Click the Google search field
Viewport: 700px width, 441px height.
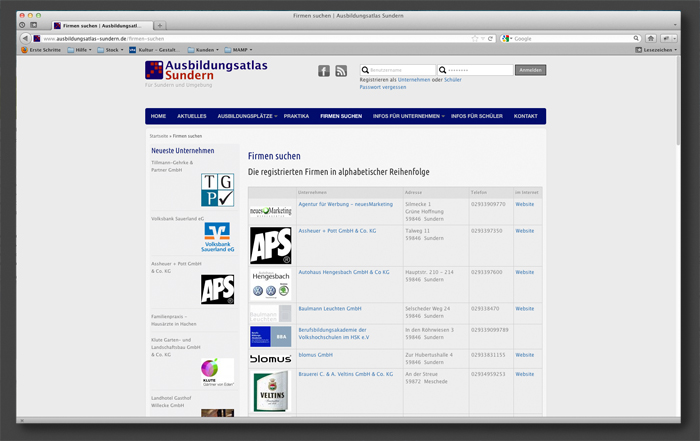click(x=573, y=39)
